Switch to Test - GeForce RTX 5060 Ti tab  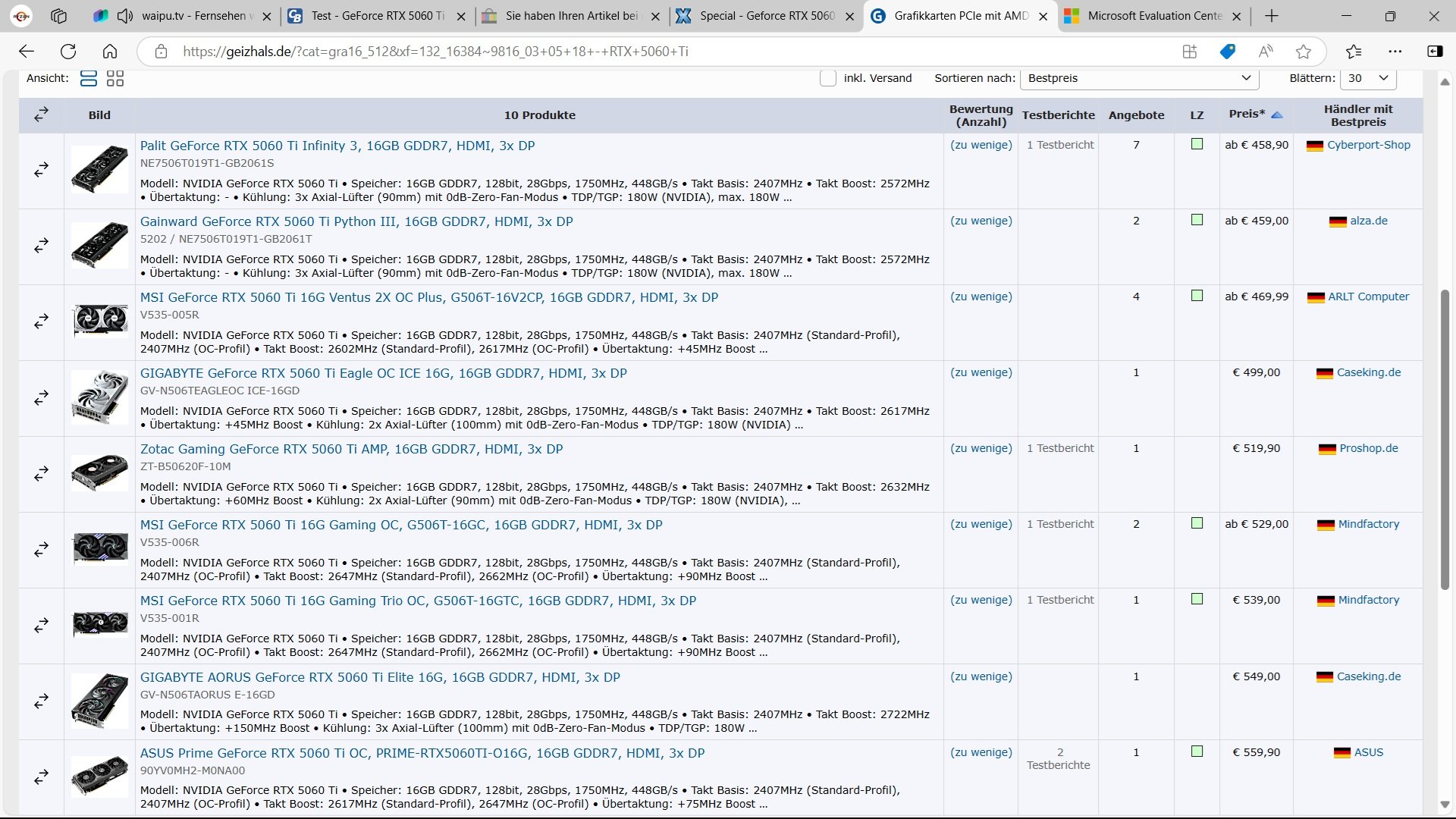(378, 16)
